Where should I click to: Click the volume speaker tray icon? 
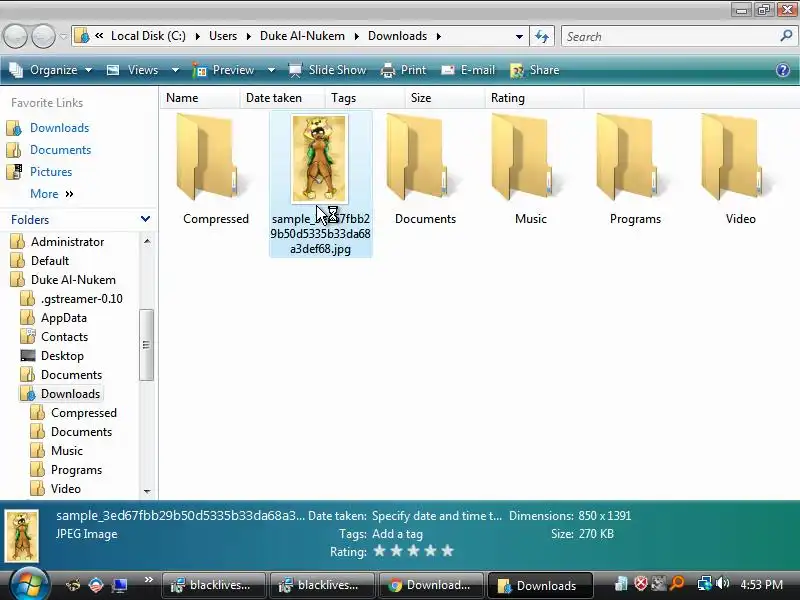(722, 583)
